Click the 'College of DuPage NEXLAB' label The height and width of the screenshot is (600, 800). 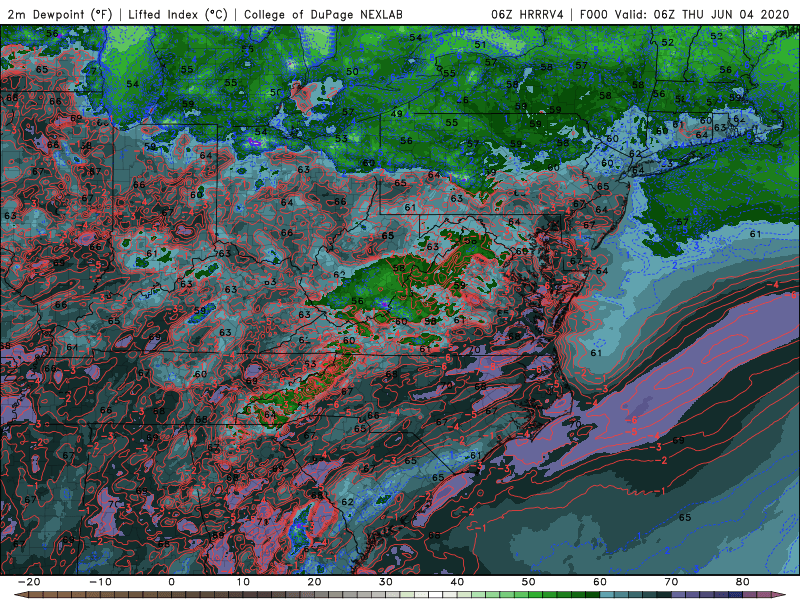coord(323,15)
